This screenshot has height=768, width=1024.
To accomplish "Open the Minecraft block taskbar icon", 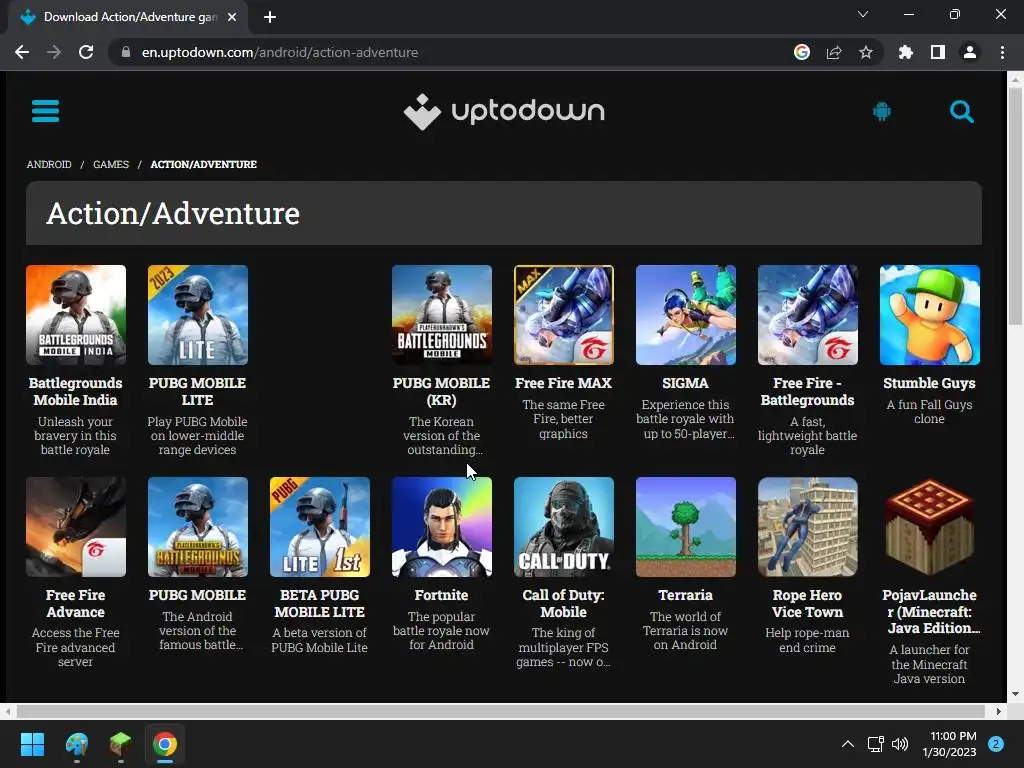I will click(121, 744).
